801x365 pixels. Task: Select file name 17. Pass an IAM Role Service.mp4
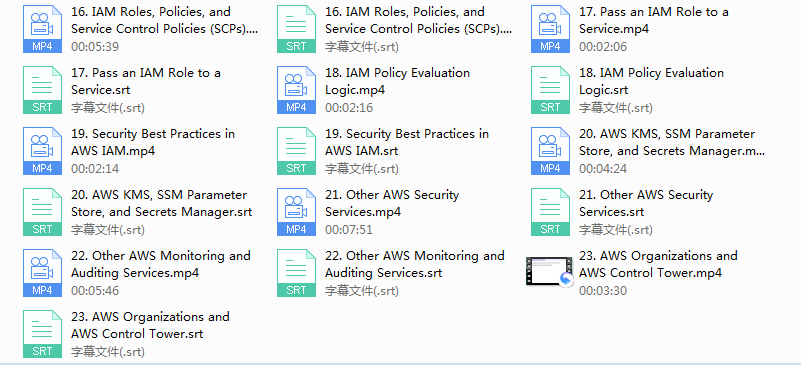tap(654, 20)
